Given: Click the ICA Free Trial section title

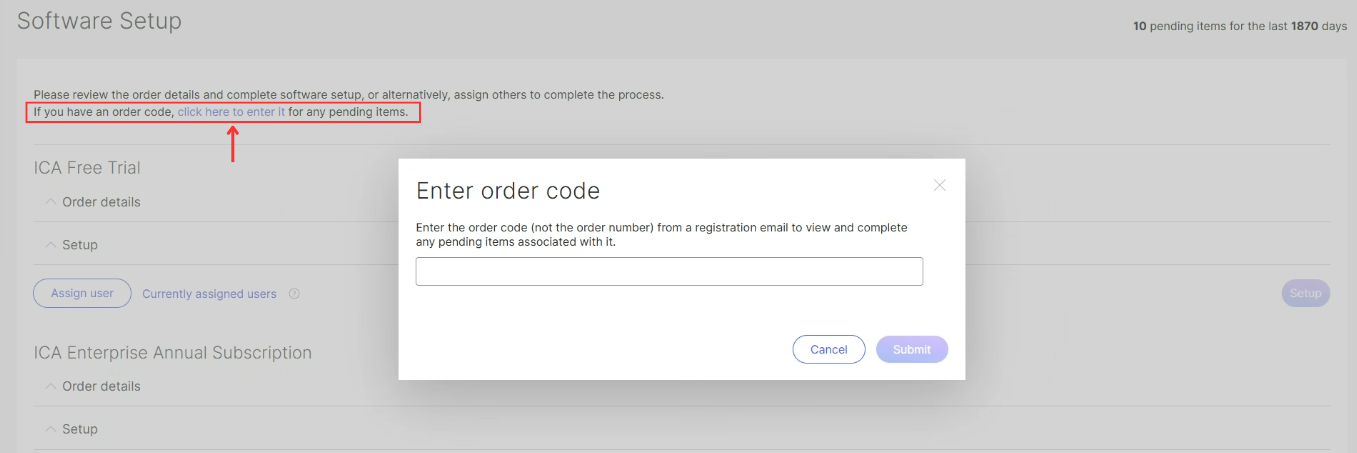Looking at the screenshot, I should pos(87,167).
